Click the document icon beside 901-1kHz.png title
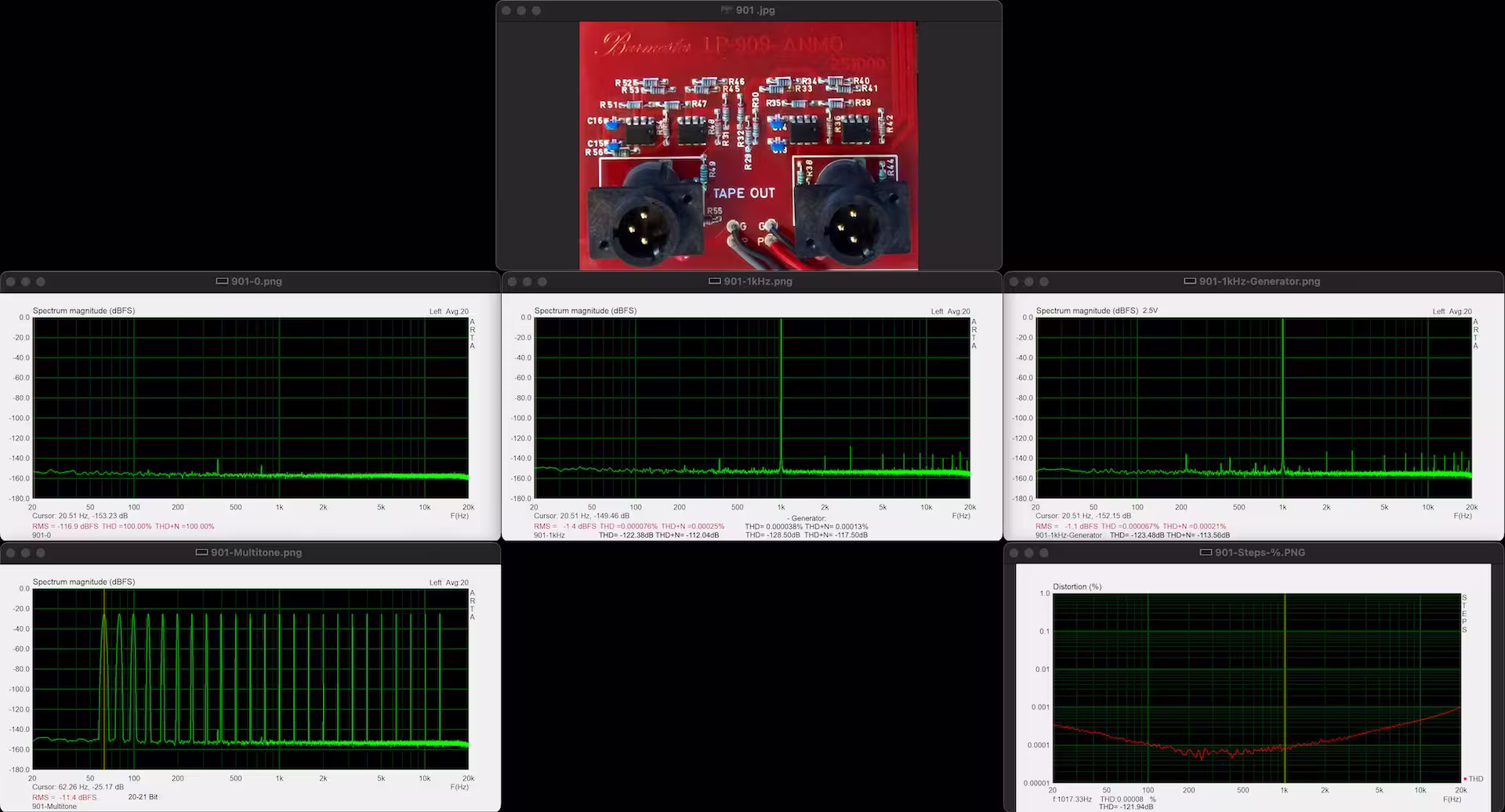This screenshot has height=812, width=1505. click(x=714, y=281)
